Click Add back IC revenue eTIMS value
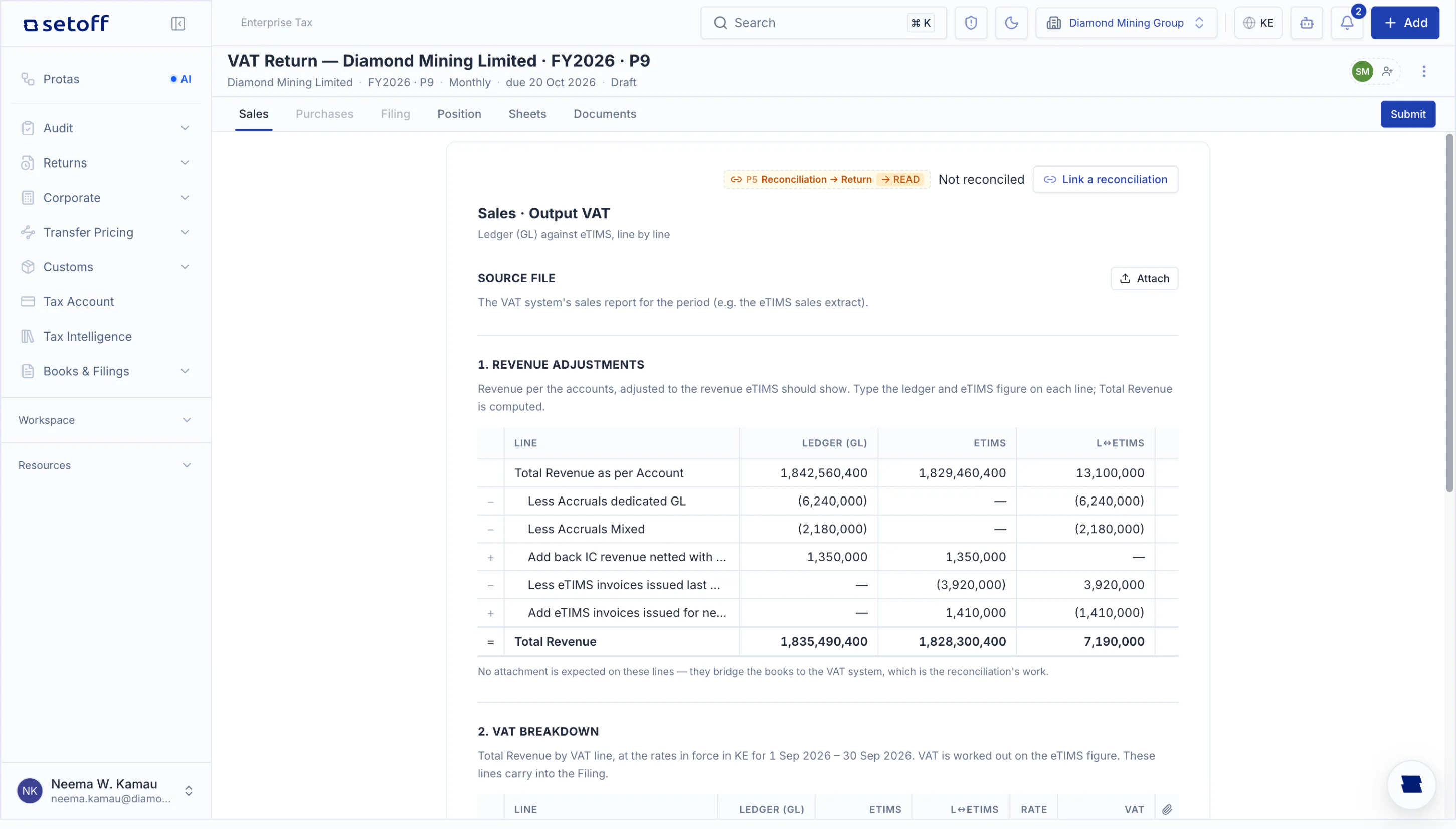The height and width of the screenshot is (829, 1456). [x=975, y=557]
